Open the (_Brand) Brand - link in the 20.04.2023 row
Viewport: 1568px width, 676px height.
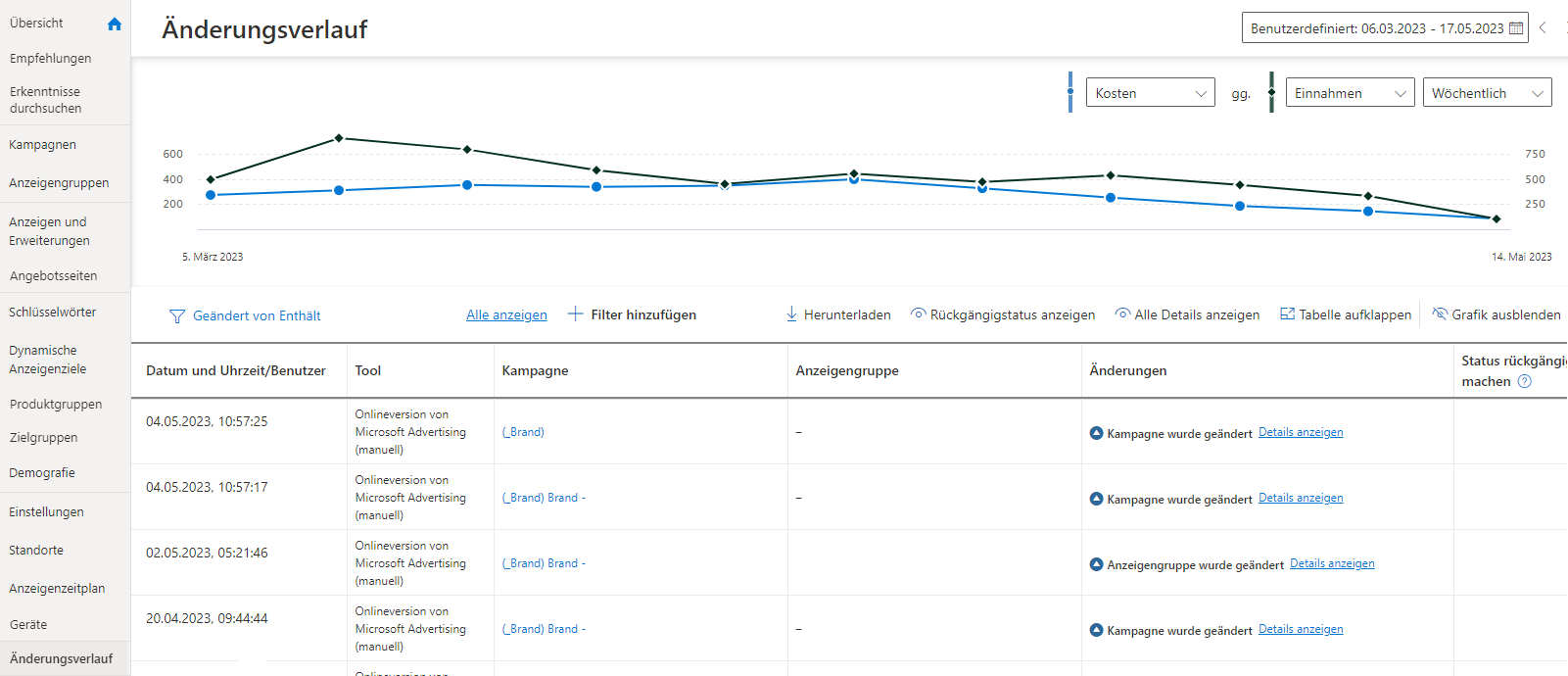click(x=544, y=629)
